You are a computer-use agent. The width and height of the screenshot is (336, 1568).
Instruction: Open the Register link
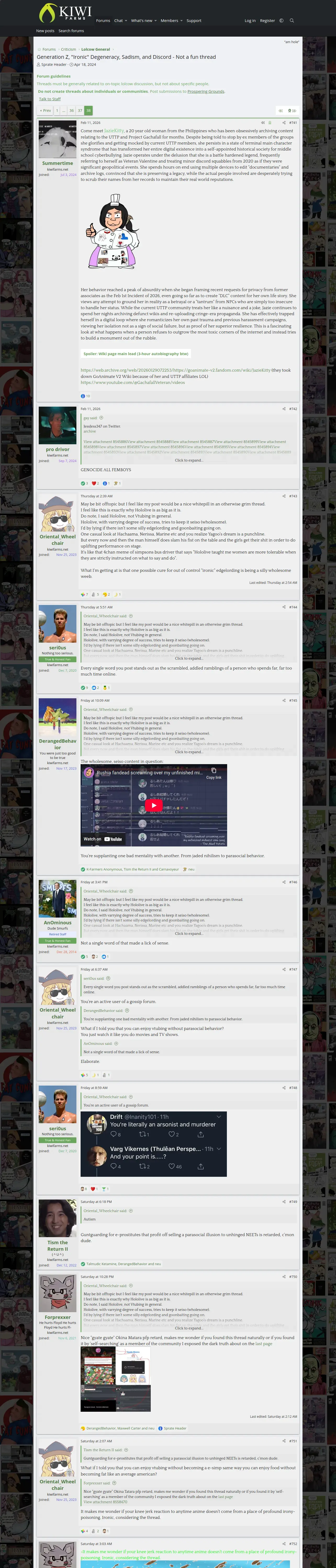click(267, 21)
